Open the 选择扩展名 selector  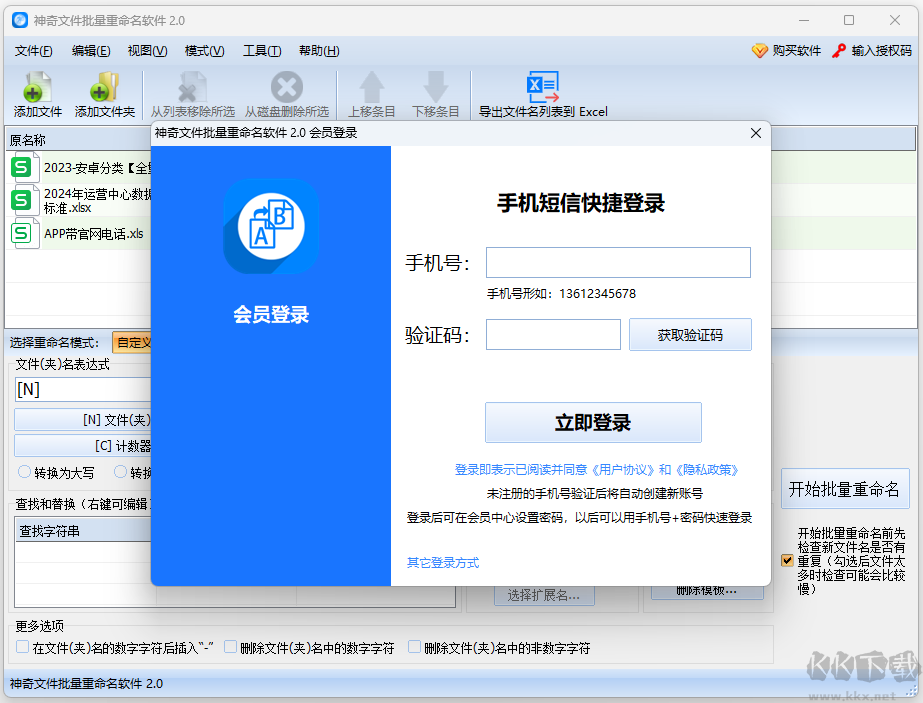[545, 594]
